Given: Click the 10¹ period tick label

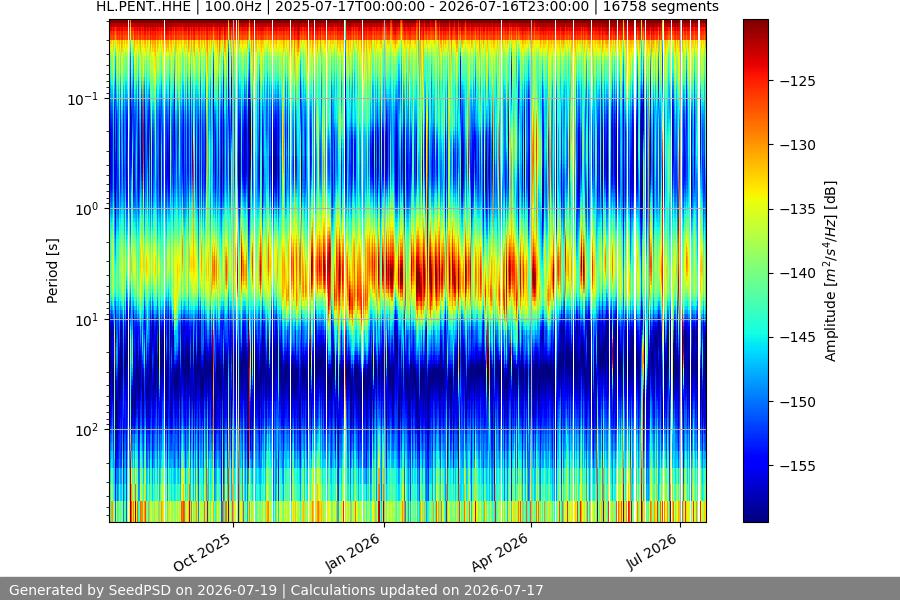Looking at the screenshot, I should click(x=87, y=320).
